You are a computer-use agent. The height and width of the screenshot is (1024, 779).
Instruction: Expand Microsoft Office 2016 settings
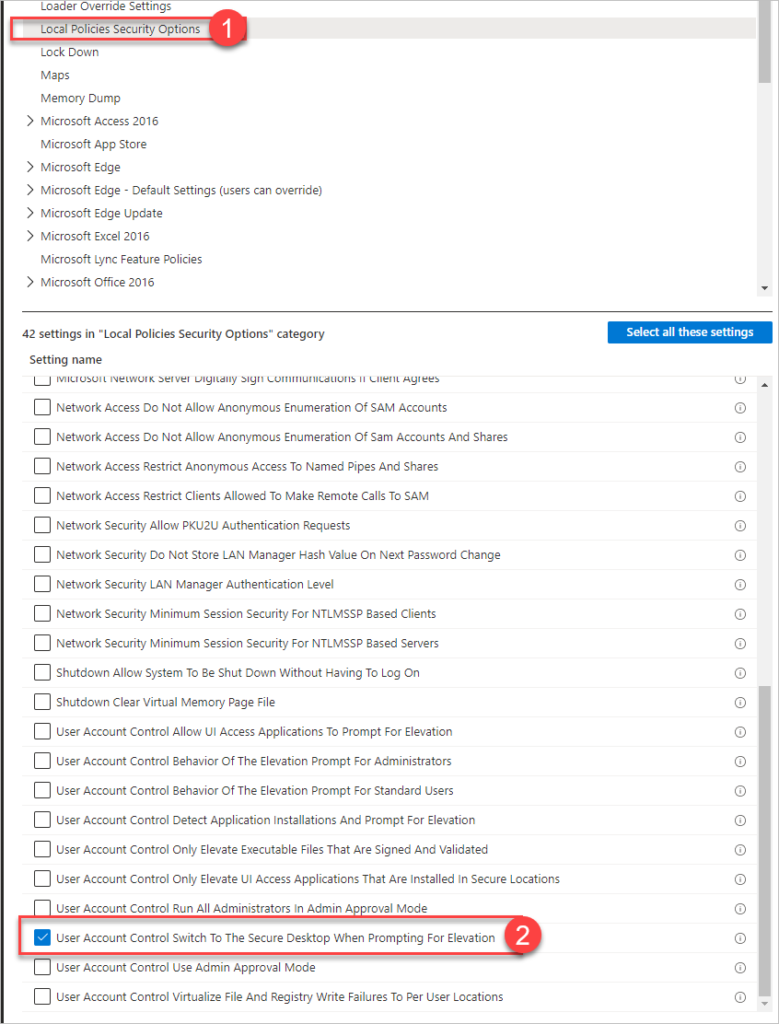30,282
